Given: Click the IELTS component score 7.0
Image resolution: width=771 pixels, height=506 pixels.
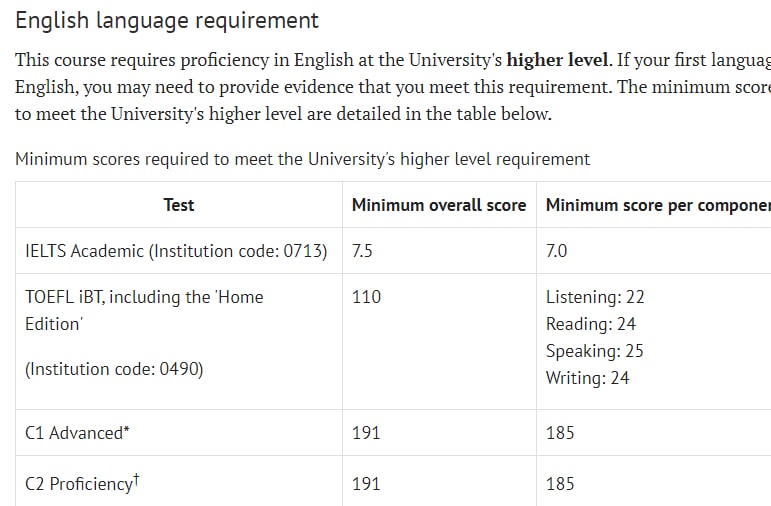Looking at the screenshot, I should [557, 251].
